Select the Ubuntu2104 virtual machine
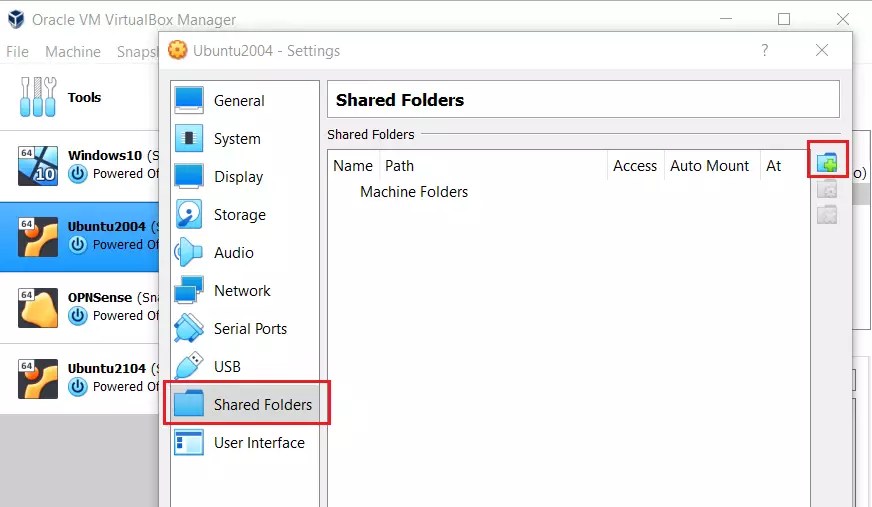872x507 pixels. [x=80, y=379]
